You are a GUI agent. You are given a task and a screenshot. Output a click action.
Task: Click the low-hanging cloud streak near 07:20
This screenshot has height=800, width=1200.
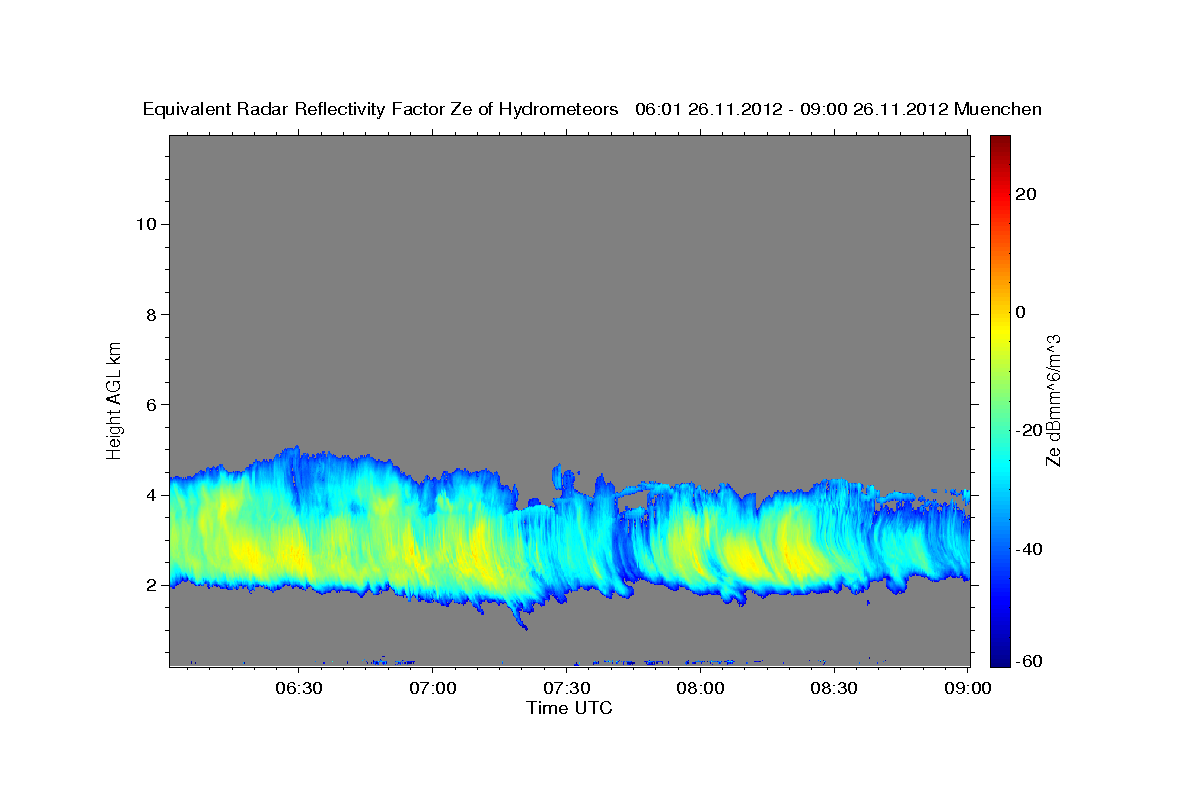(x=521, y=615)
